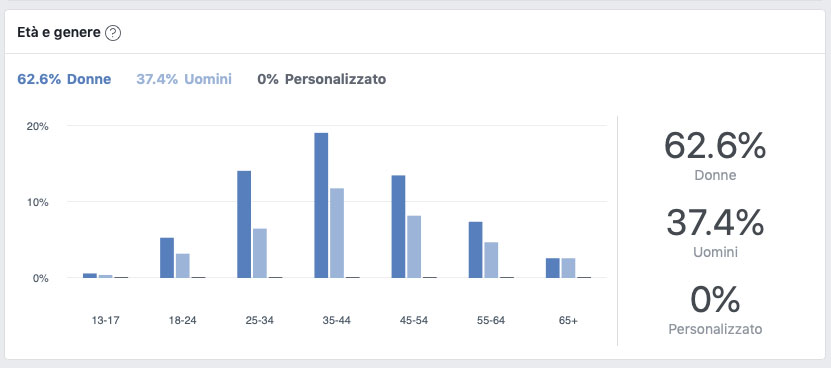The width and height of the screenshot is (831, 368).
Task: Open the help icon beside Età e genere
Action: (113, 33)
